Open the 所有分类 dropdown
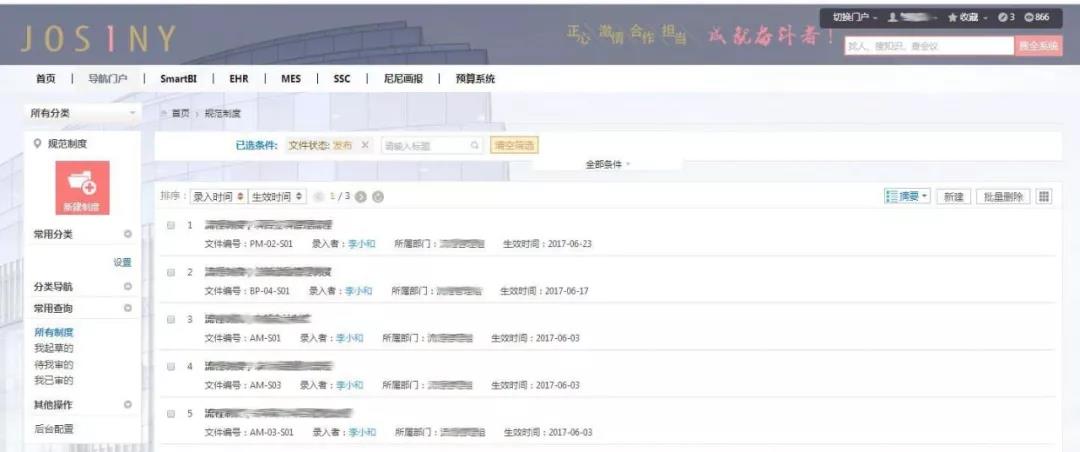This screenshot has height=452, width=1080. [83, 113]
